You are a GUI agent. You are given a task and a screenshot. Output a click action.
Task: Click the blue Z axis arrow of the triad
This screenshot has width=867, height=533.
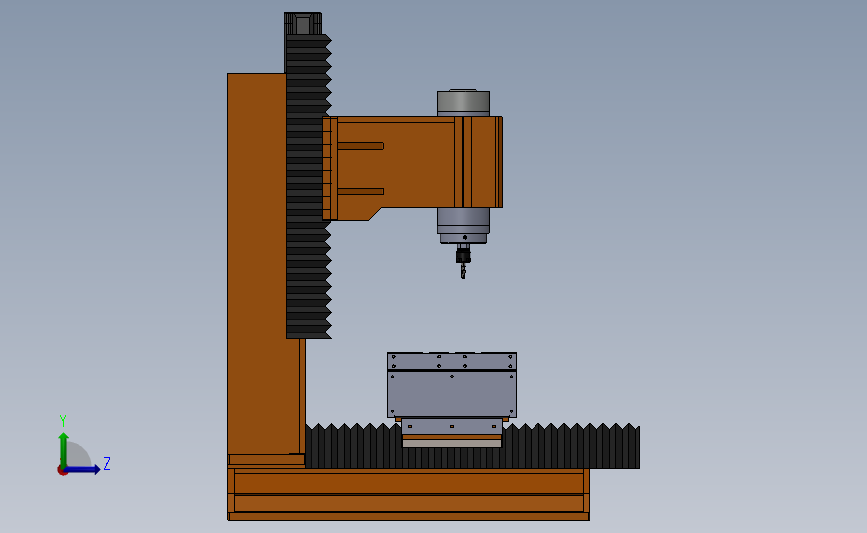[83, 469]
